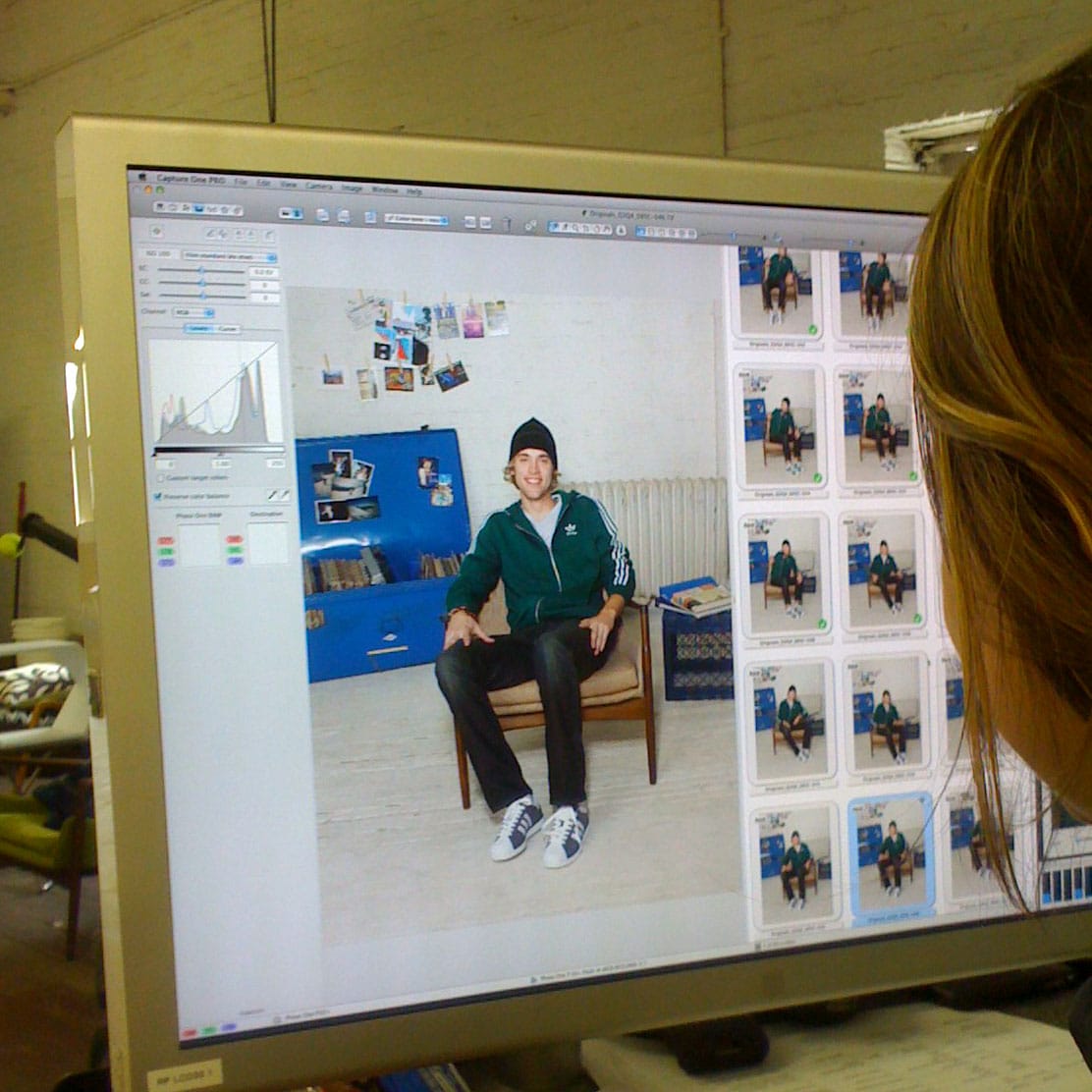This screenshot has height=1092, width=1092.
Task: Select the light highlight eyedropper picker
Action: (x=284, y=495)
